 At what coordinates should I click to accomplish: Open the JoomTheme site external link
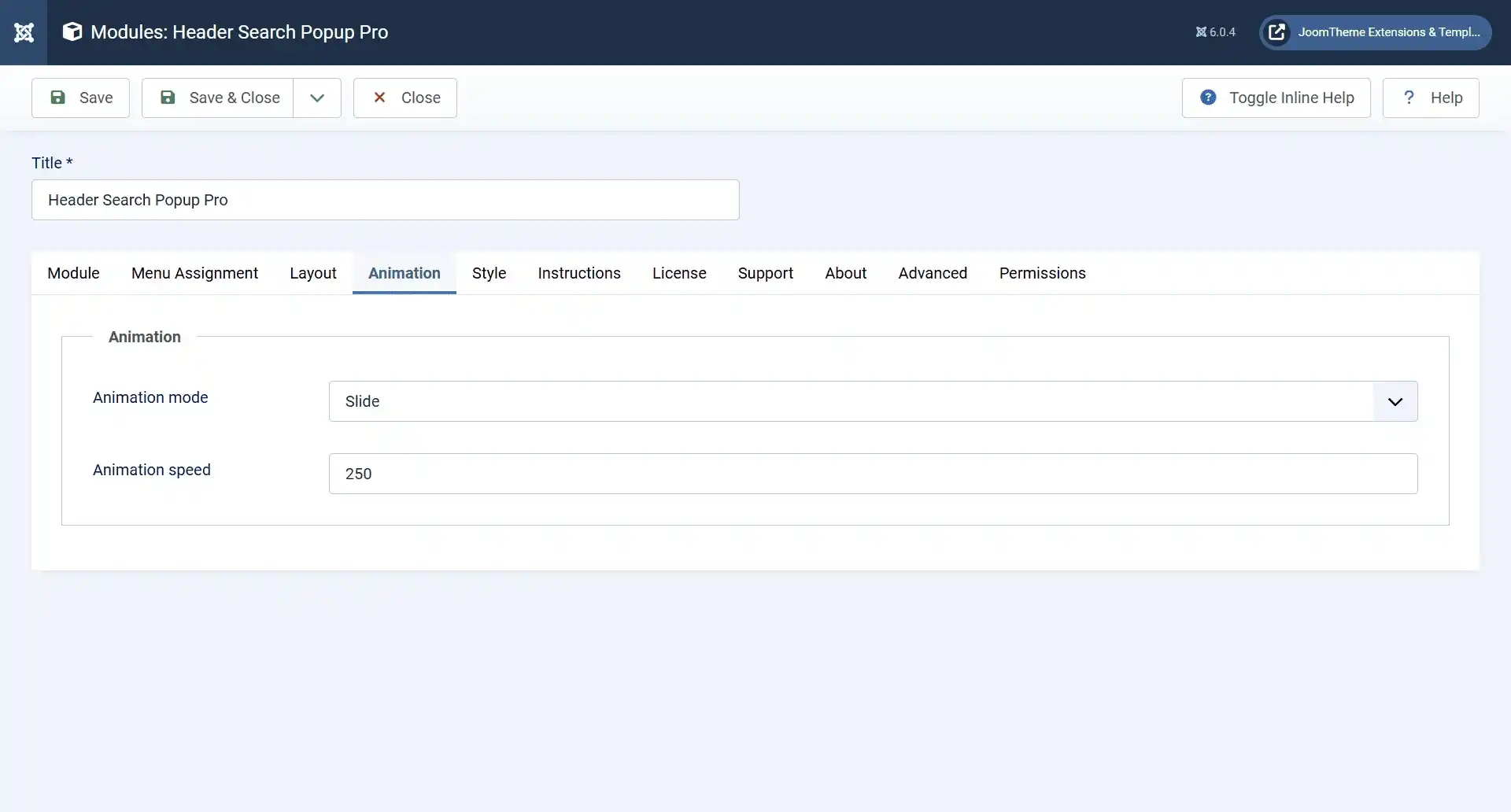point(1375,32)
